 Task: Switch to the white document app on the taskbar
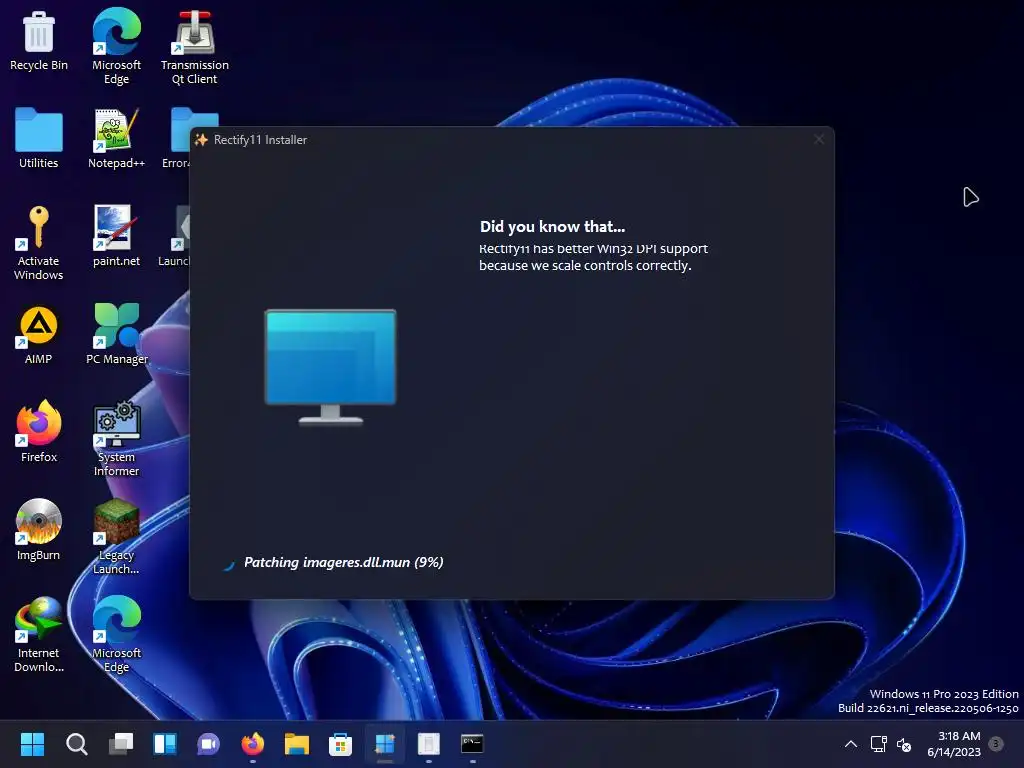pyautogui.click(x=428, y=744)
